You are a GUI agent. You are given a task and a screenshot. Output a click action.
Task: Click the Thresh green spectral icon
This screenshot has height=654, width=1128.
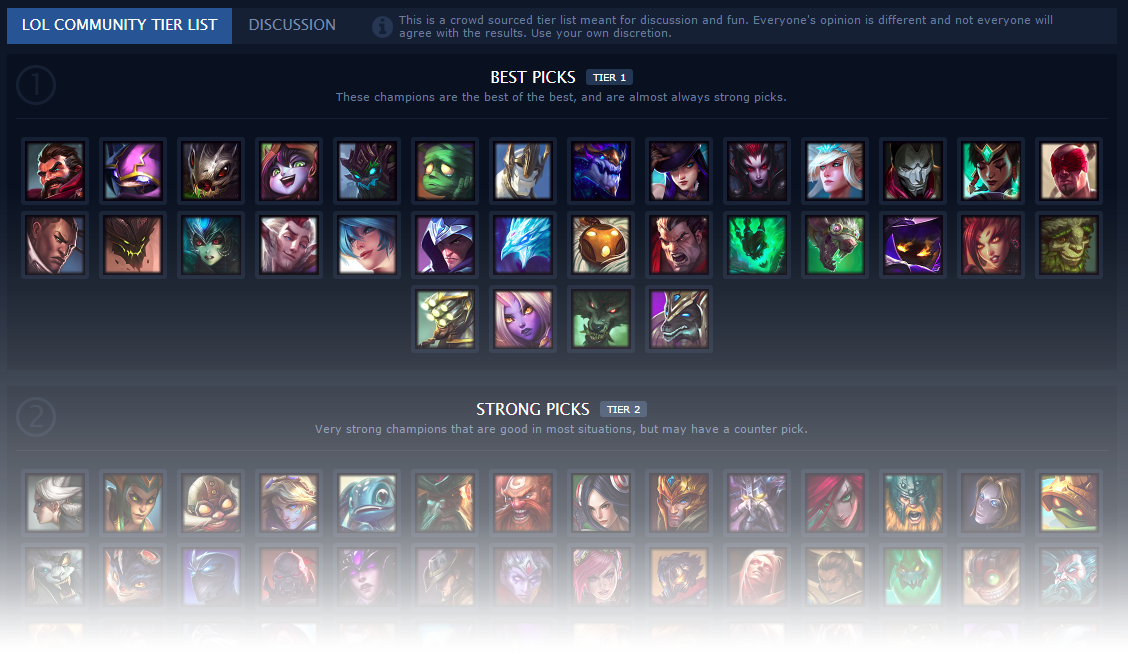click(757, 245)
